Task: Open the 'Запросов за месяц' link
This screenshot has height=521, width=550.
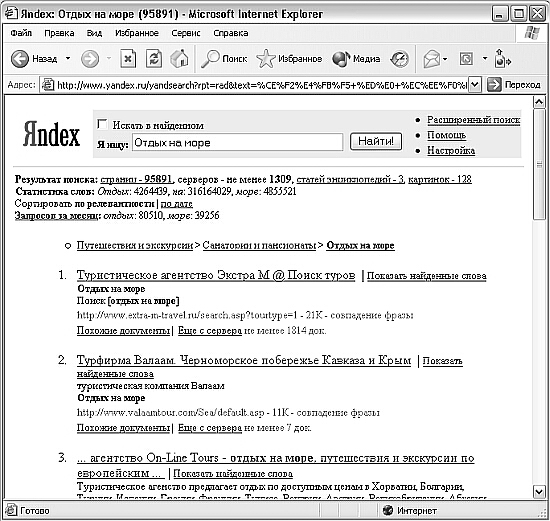Action: click(x=57, y=215)
